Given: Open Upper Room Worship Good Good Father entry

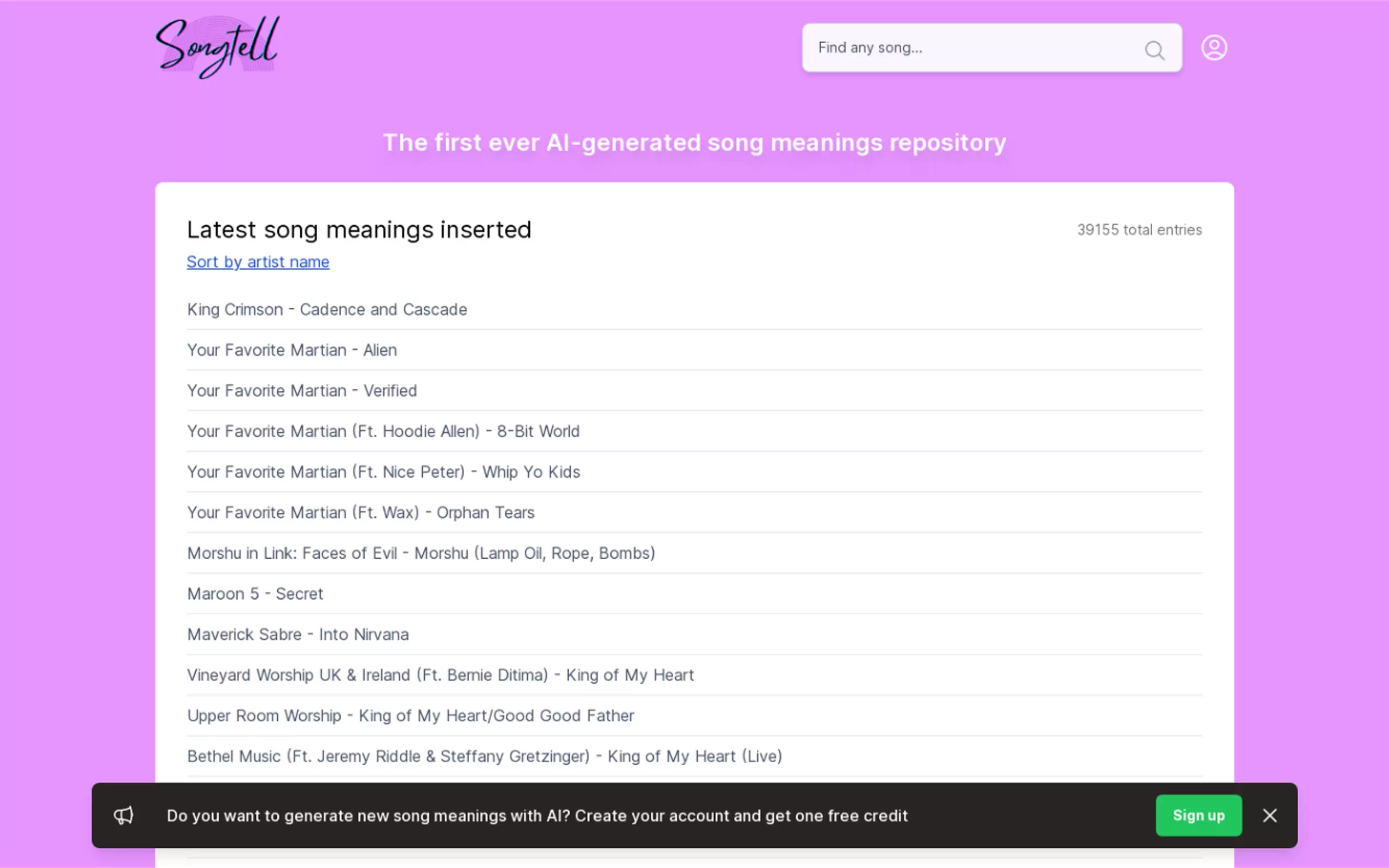Looking at the screenshot, I should [411, 716].
